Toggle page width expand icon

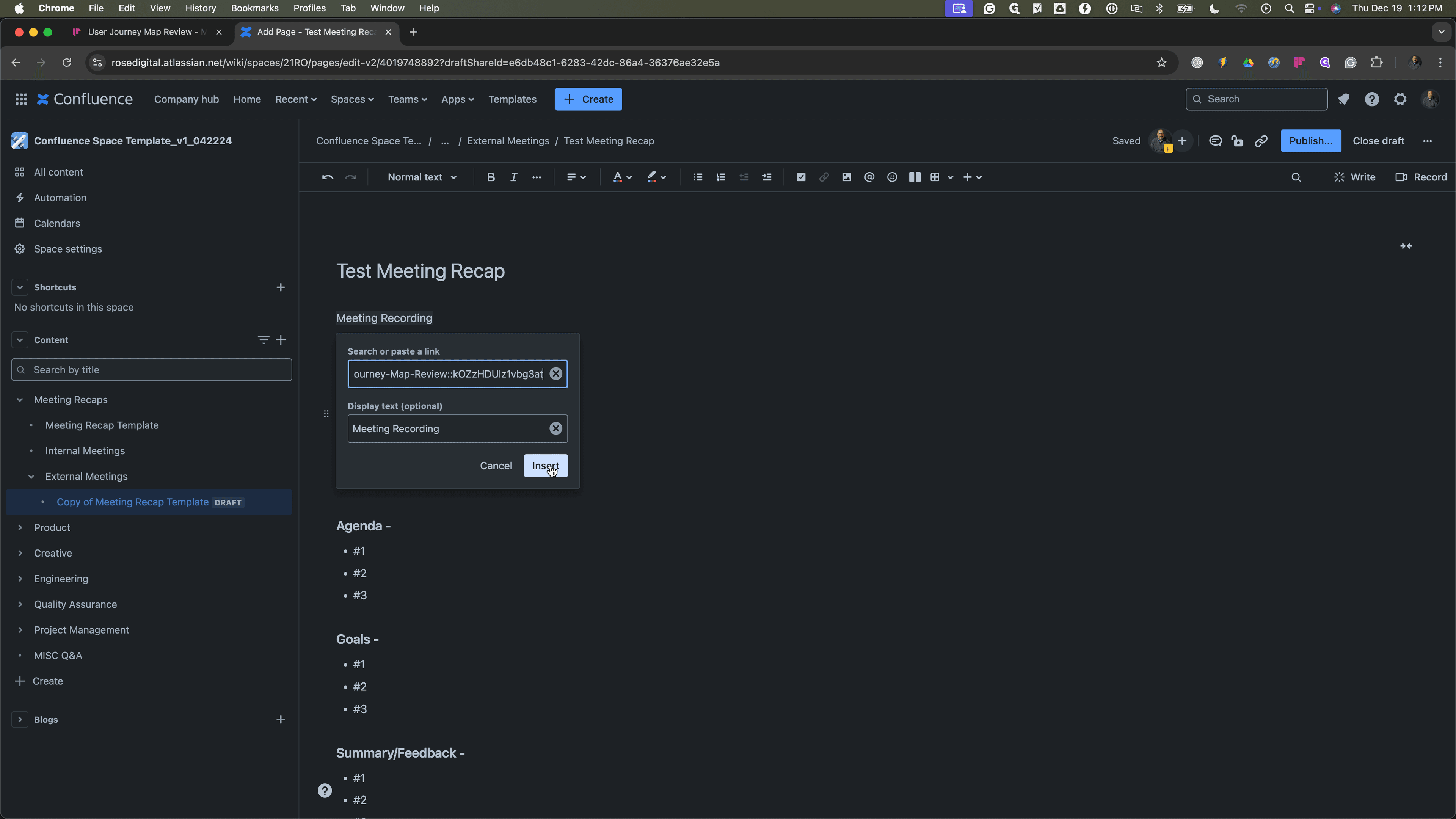(1406, 246)
